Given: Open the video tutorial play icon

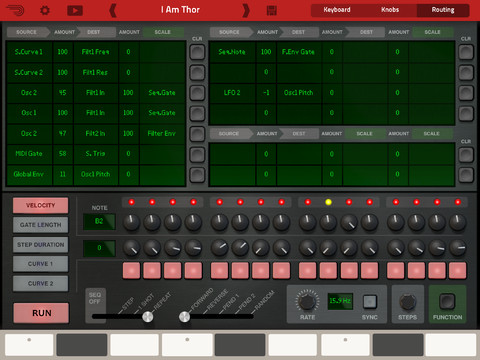Looking at the screenshot, I should tap(75, 11).
